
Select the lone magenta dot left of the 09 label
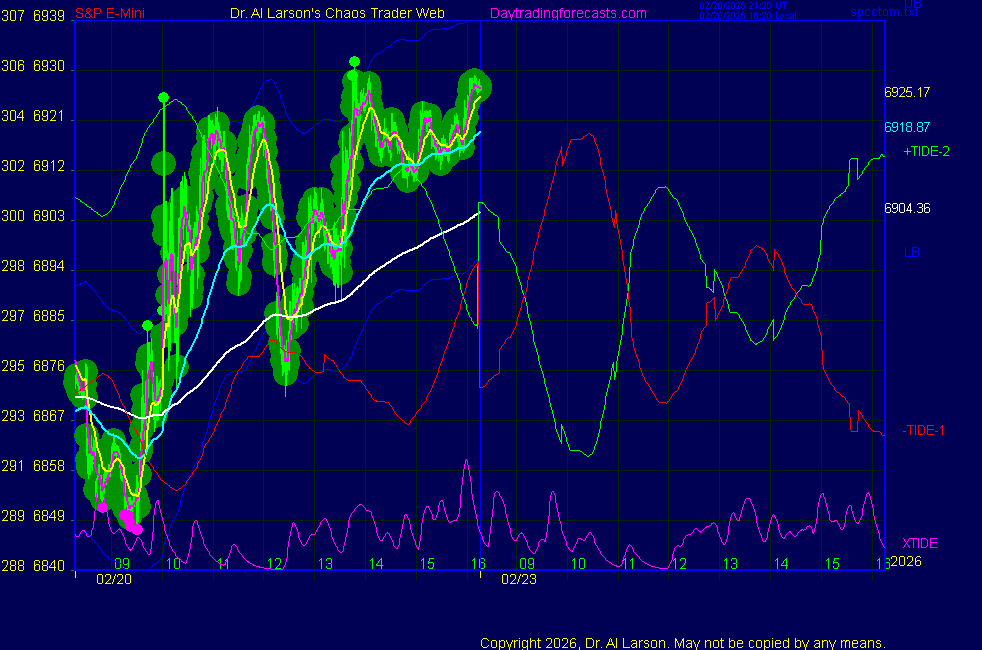coord(102,507)
